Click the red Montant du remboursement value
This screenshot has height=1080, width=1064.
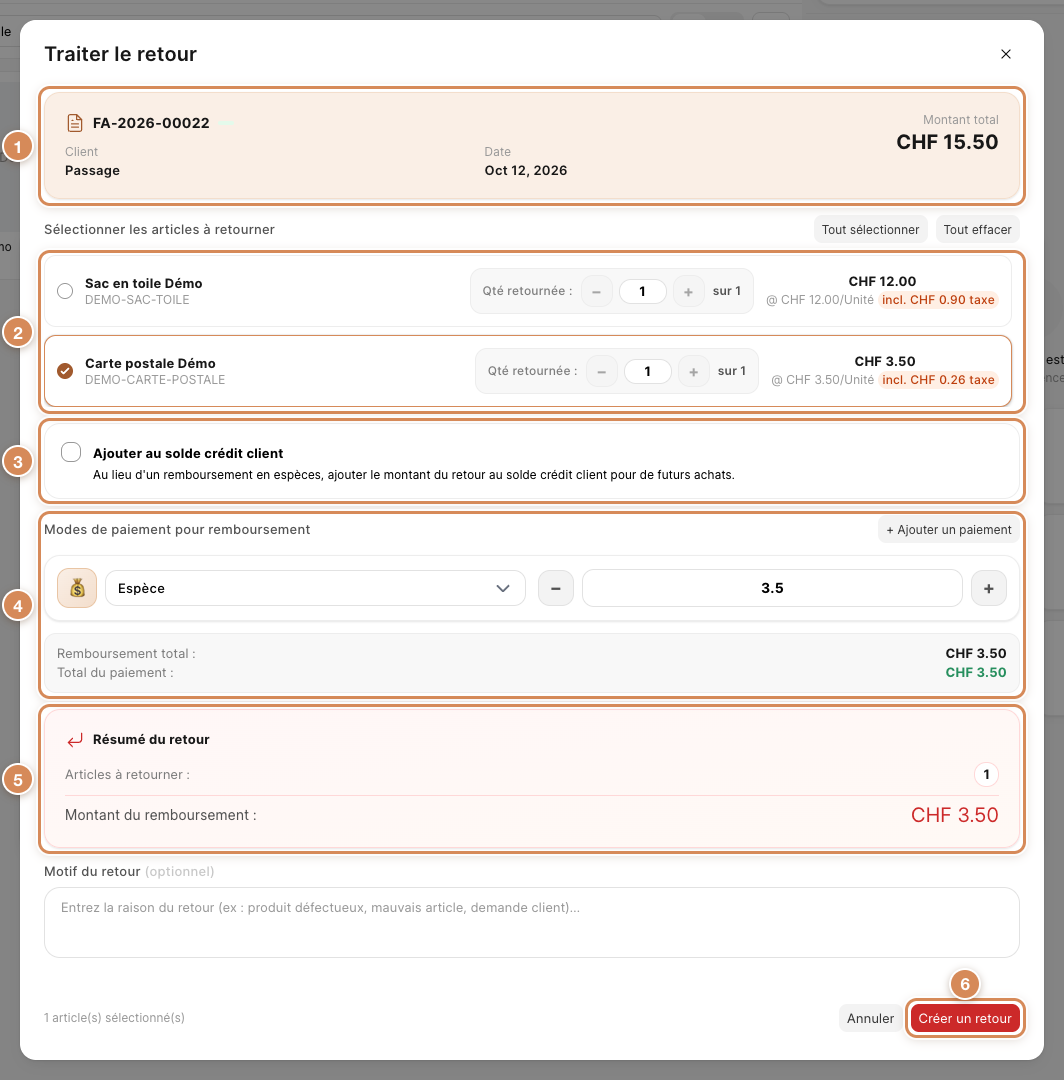[955, 815]
